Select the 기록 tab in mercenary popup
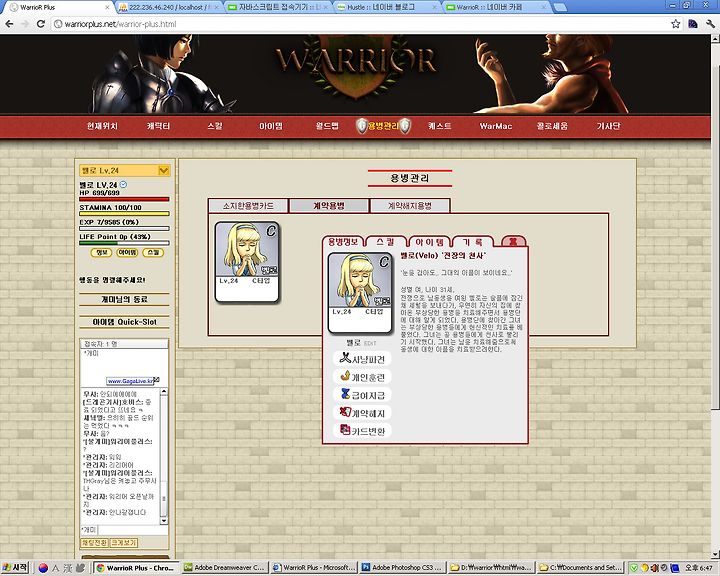Screen dimensions: 720x576 click(472, 242)
